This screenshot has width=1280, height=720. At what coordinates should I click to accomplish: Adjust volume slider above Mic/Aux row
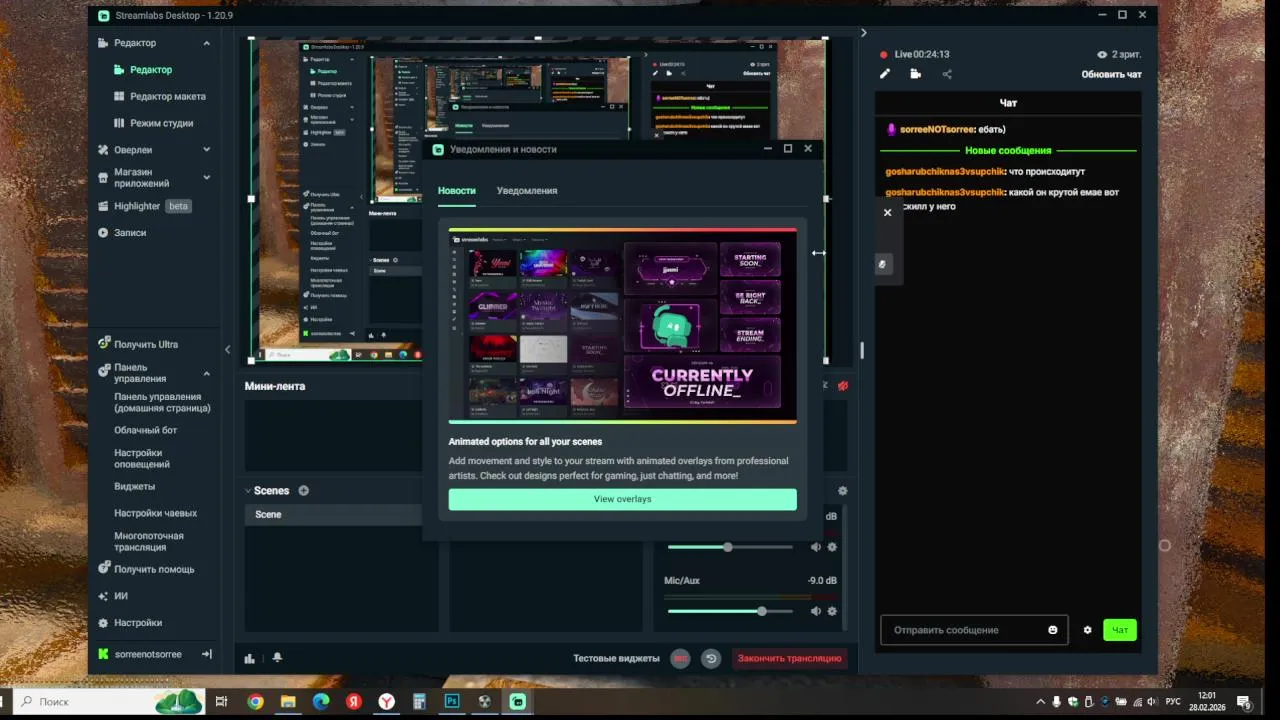(730, 547)
